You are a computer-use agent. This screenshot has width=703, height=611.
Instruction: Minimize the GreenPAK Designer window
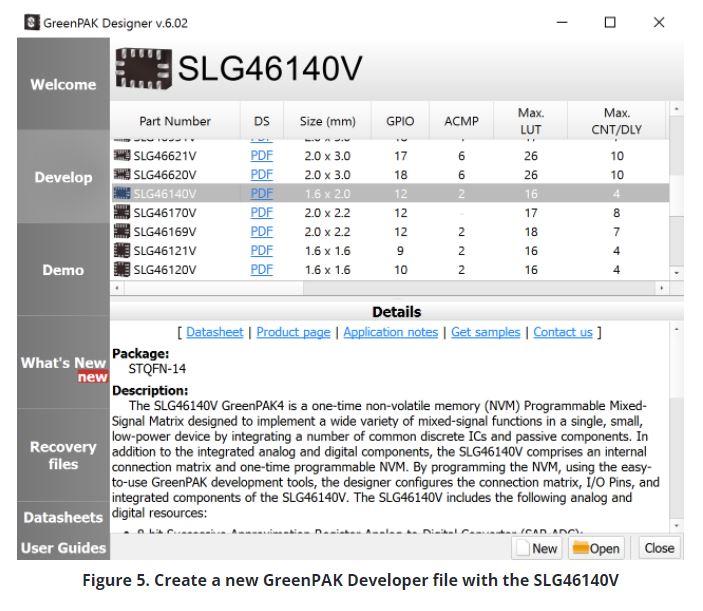(x=562, y=22)
